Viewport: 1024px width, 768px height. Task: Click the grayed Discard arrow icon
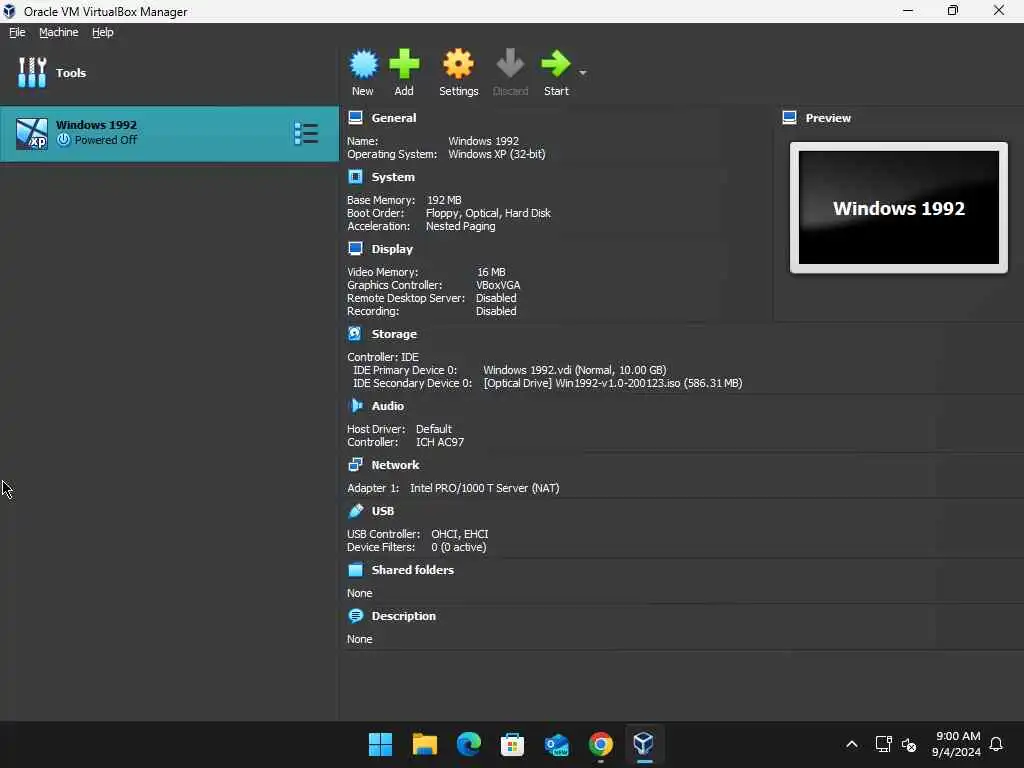(510, 64)
